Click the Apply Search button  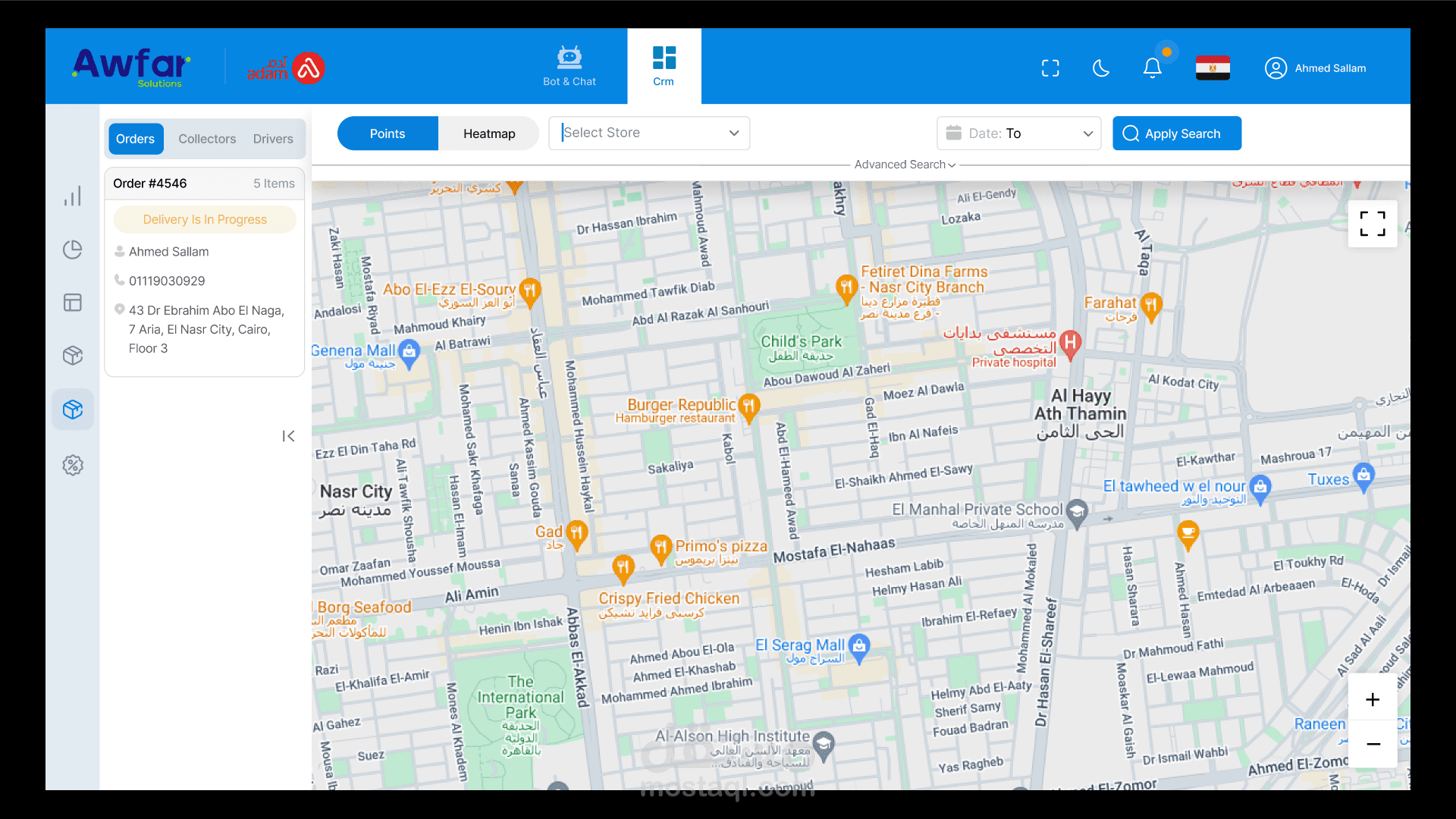pyautogui.click(x=1176, y=133)
